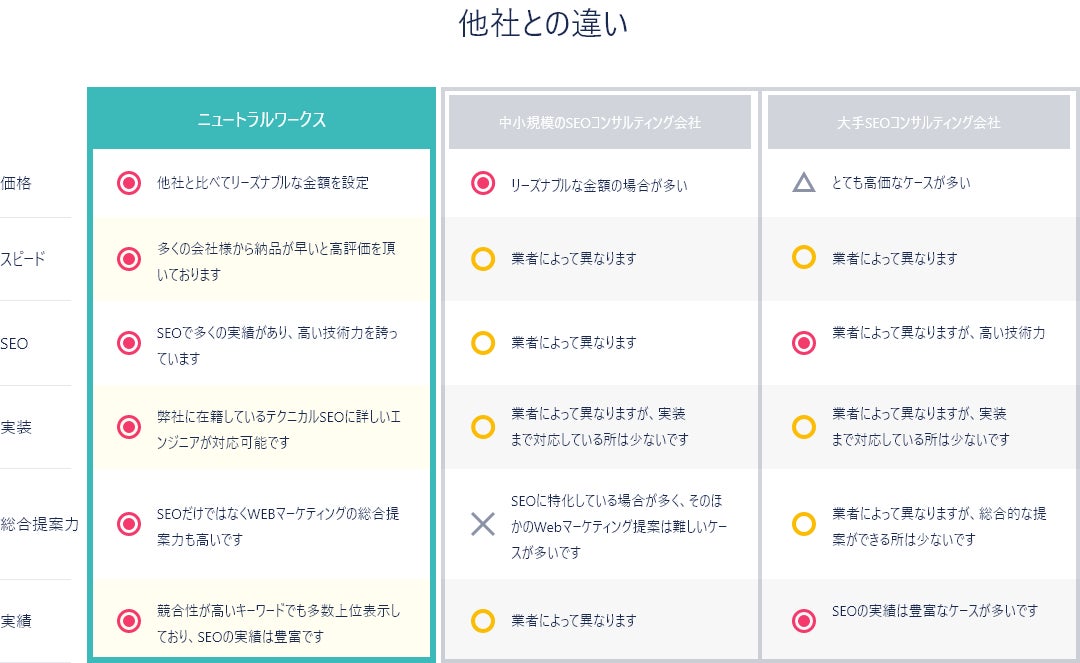The image size is (1080, 663).
Task: Click the 価格 row label
Action: [16, 183]
